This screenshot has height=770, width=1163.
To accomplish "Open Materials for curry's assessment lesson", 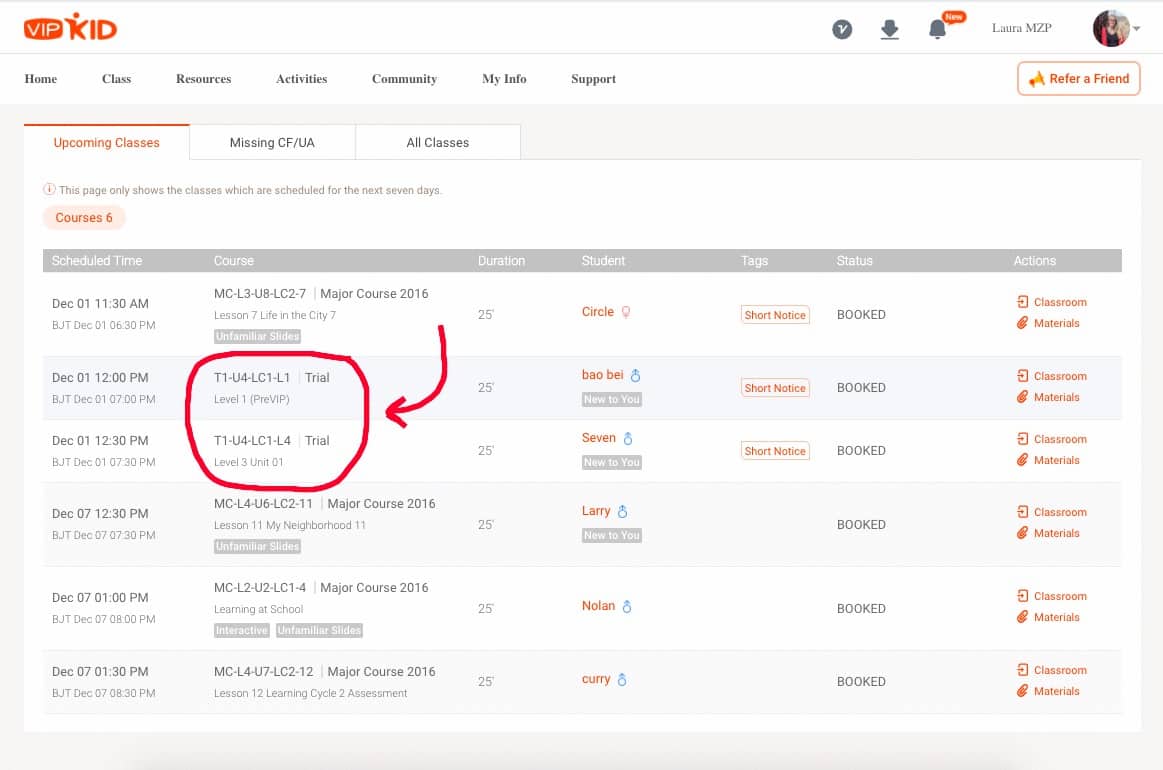I will click(x=1048, y=691).
